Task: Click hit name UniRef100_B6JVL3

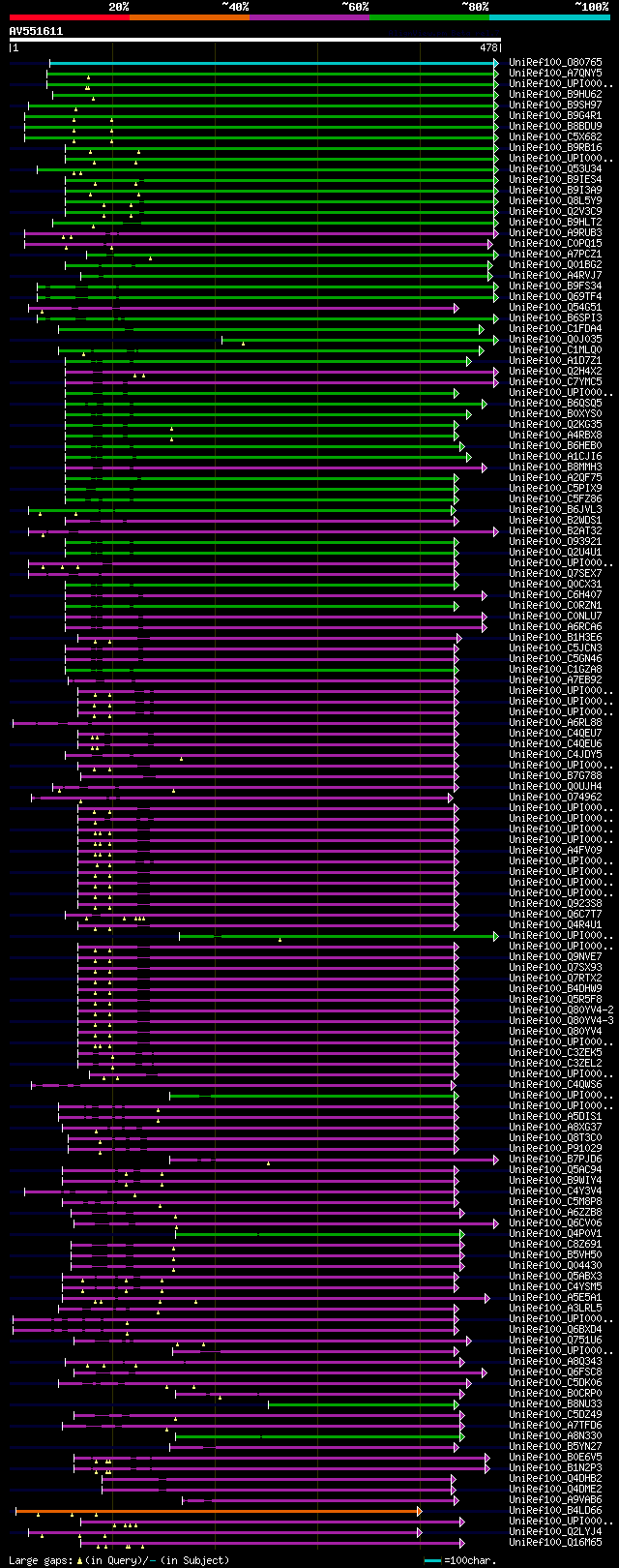Action: tap(555, 509)
